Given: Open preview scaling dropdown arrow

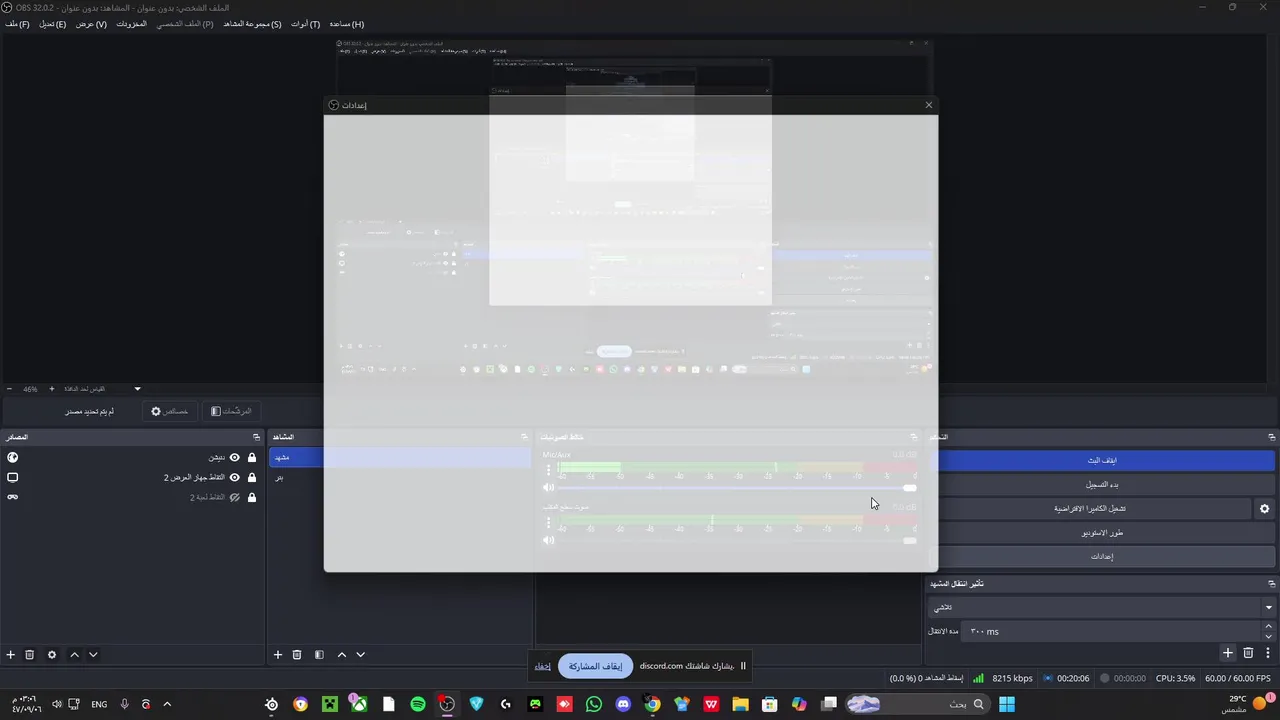Looking at the screenshot, I should click(x=138, y=389).
